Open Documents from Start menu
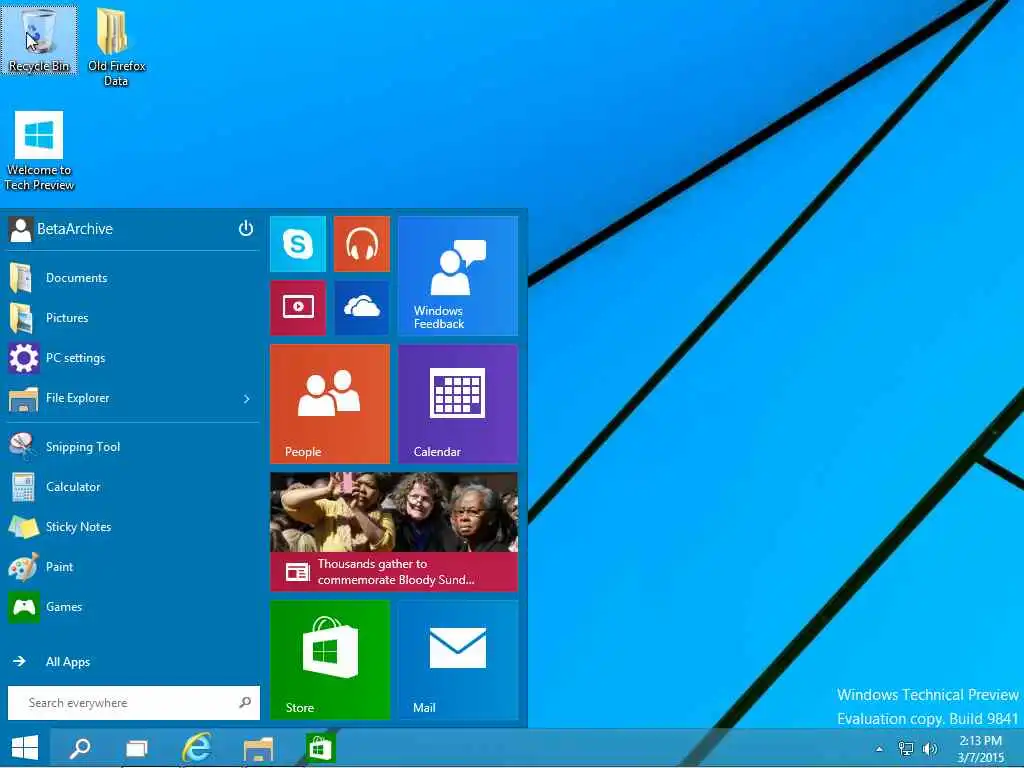The image size is (1024, 768). click(x=133, y=278)
